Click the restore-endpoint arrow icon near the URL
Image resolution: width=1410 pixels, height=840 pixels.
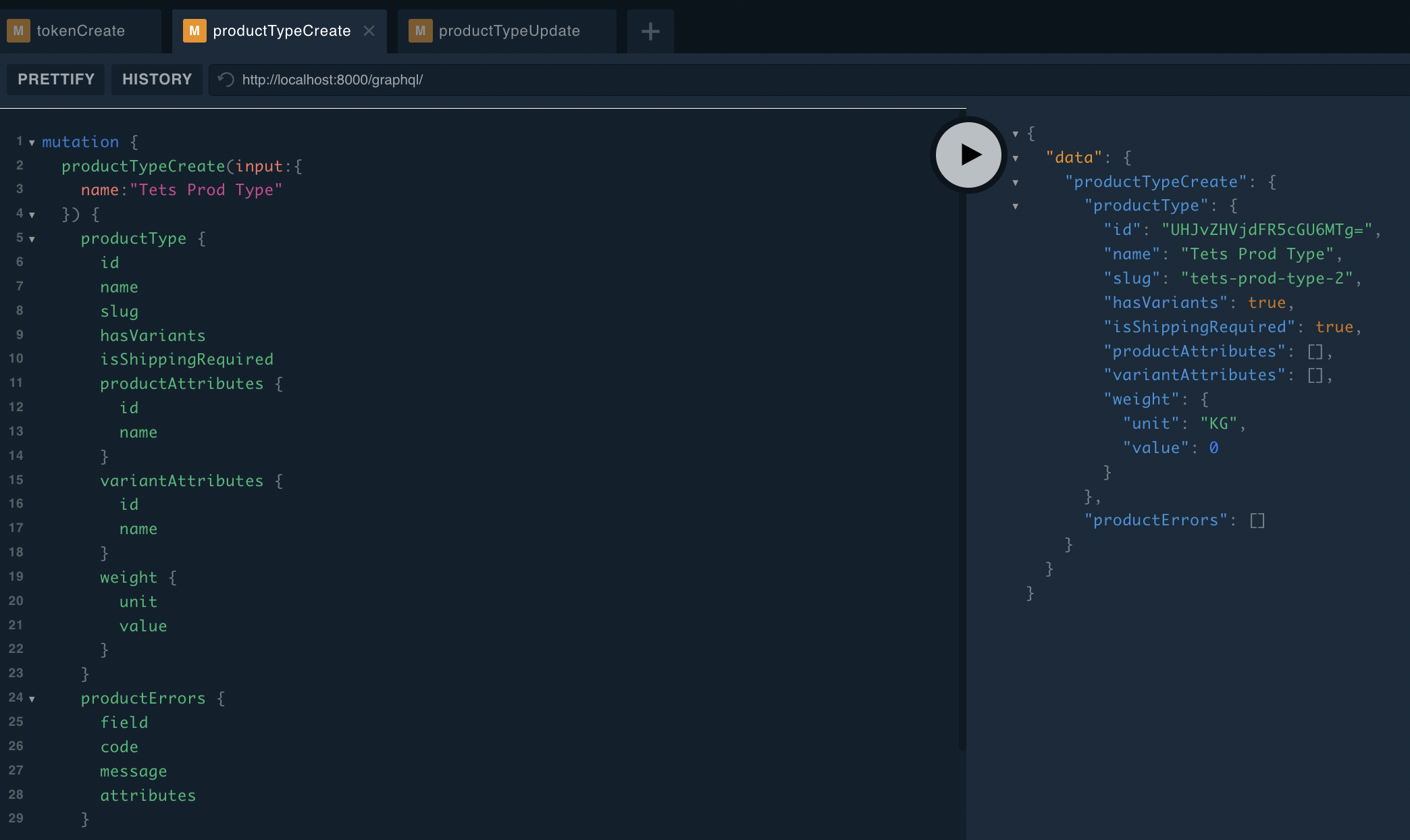[x=225, y=79]
